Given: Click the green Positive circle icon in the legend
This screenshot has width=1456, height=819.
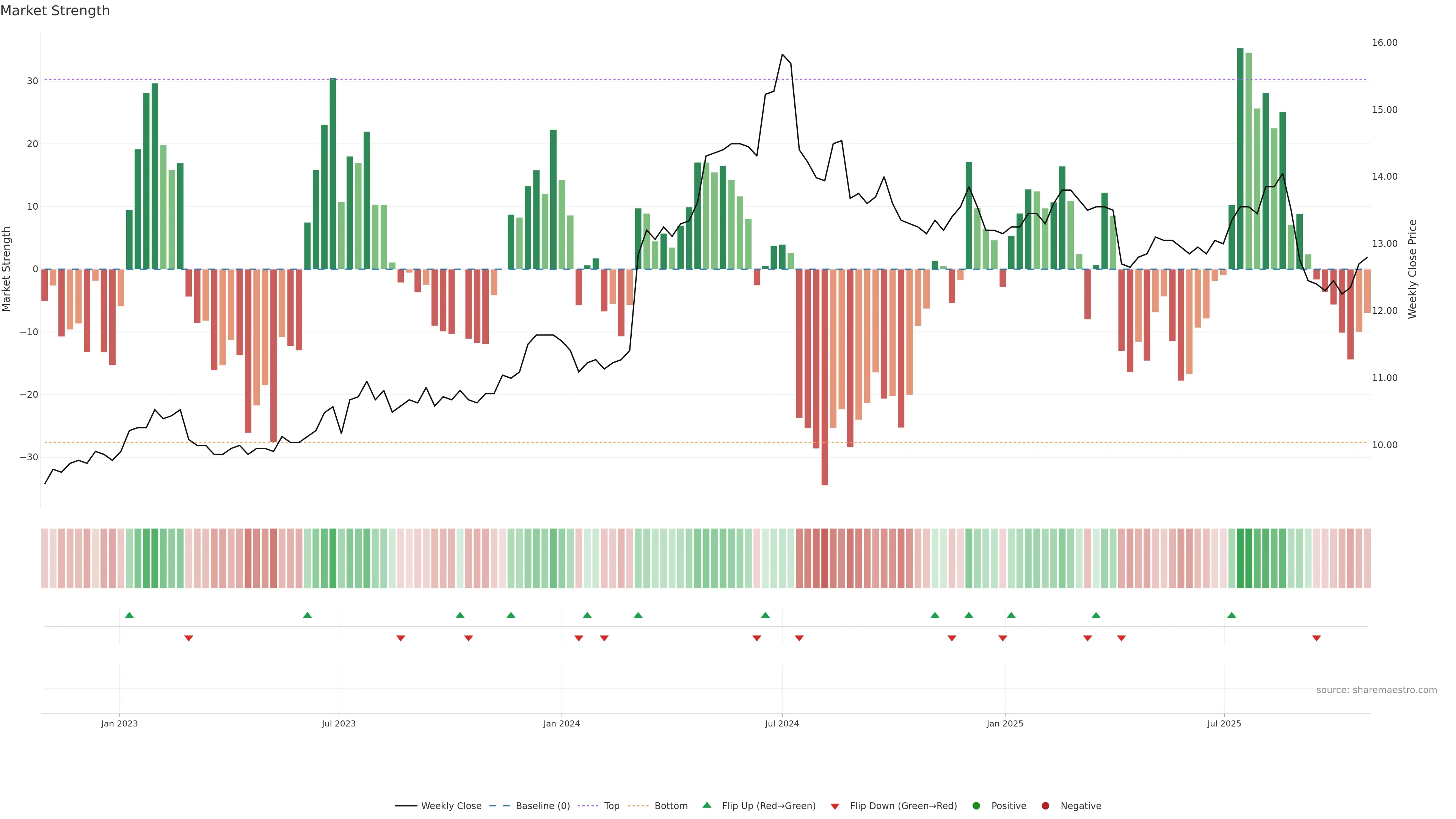Looking at the screenshot, I should point(976,806).
